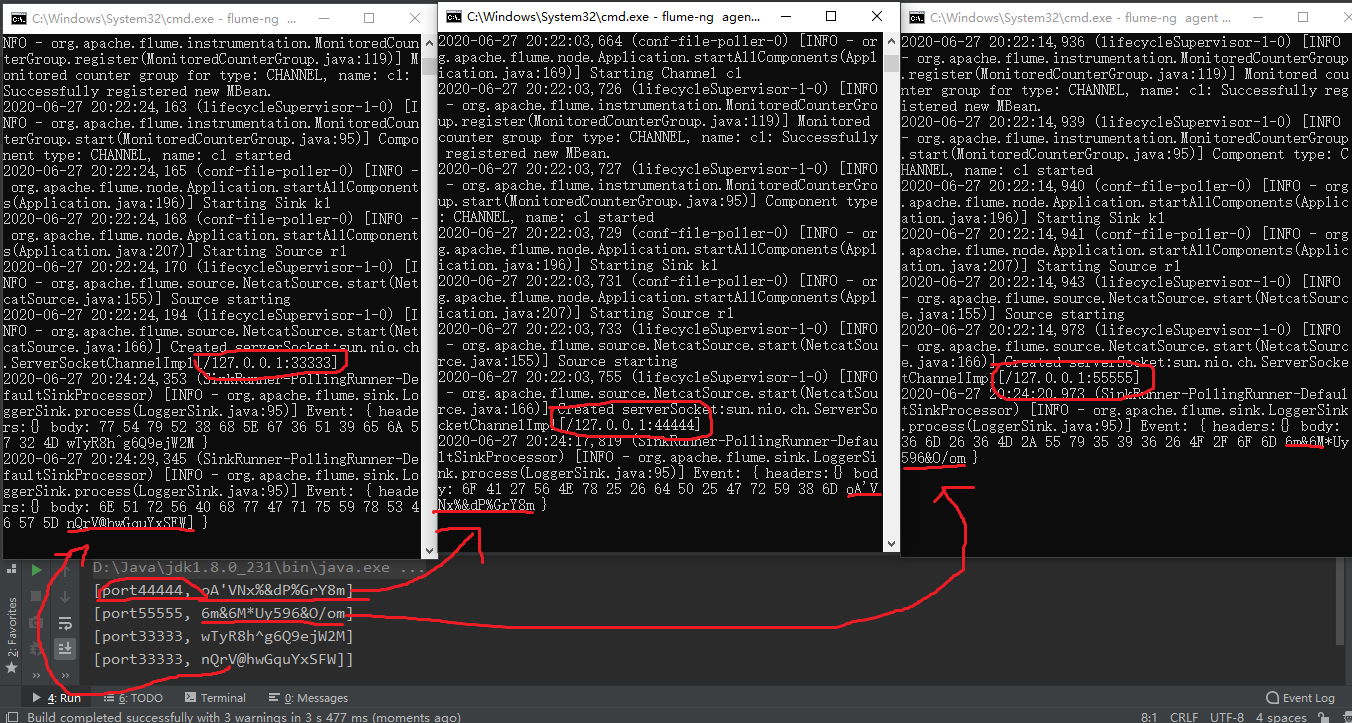Click the camera dump threads icon

36,622
